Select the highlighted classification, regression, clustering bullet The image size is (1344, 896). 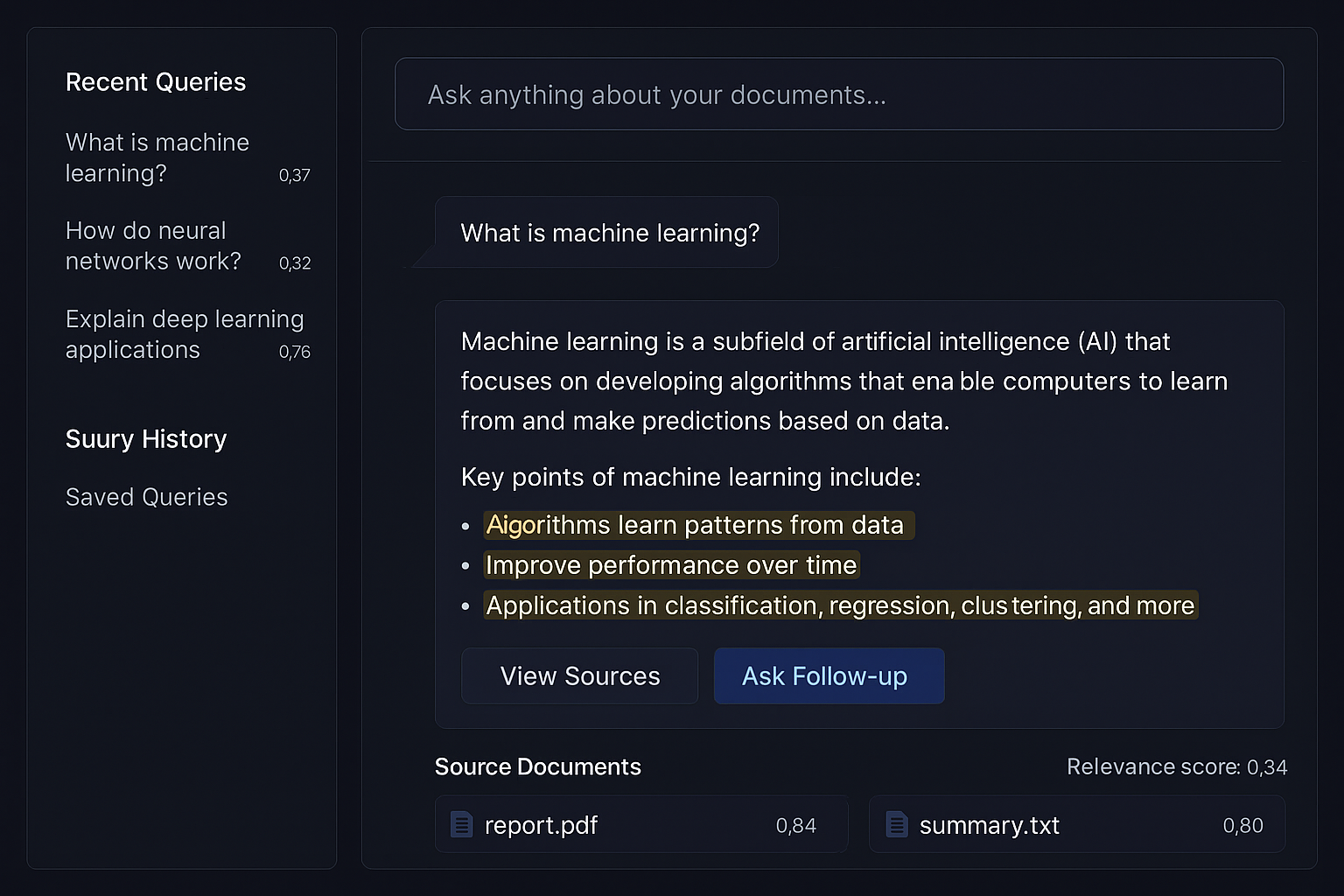[x=840, y=605]
